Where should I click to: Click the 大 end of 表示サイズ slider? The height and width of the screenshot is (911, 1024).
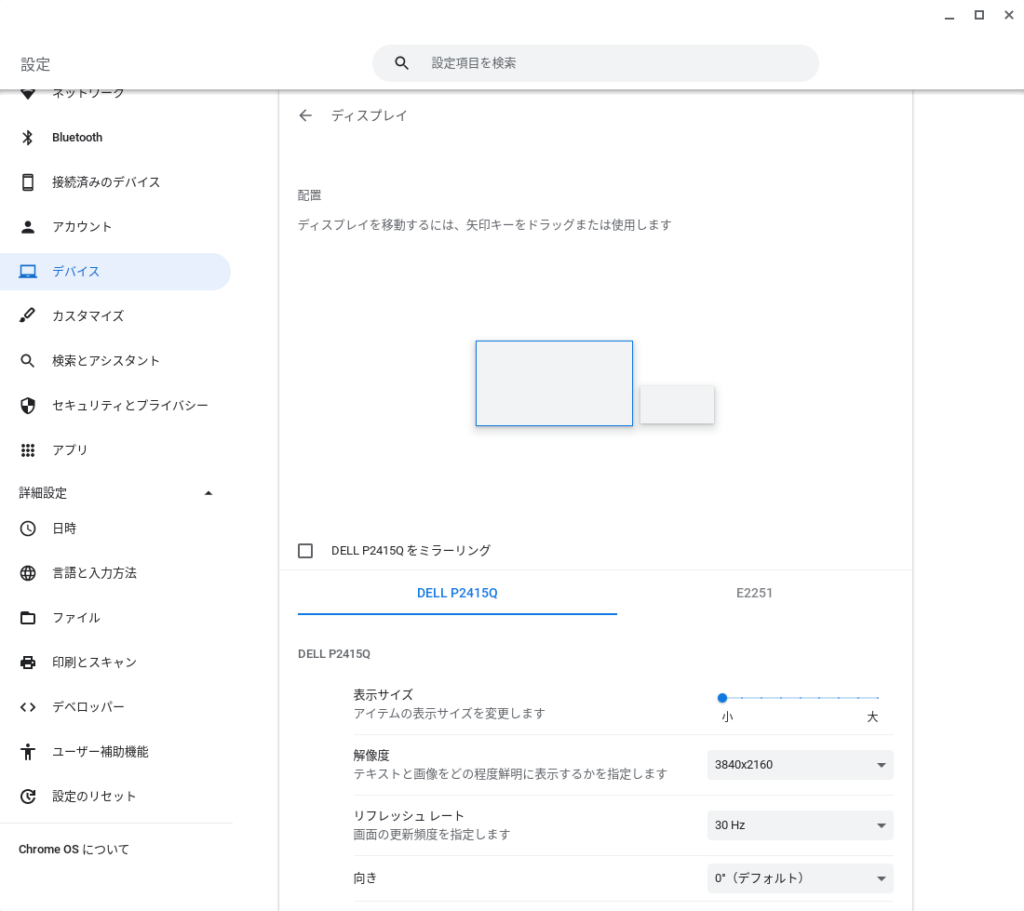click(x=872, y=717)
